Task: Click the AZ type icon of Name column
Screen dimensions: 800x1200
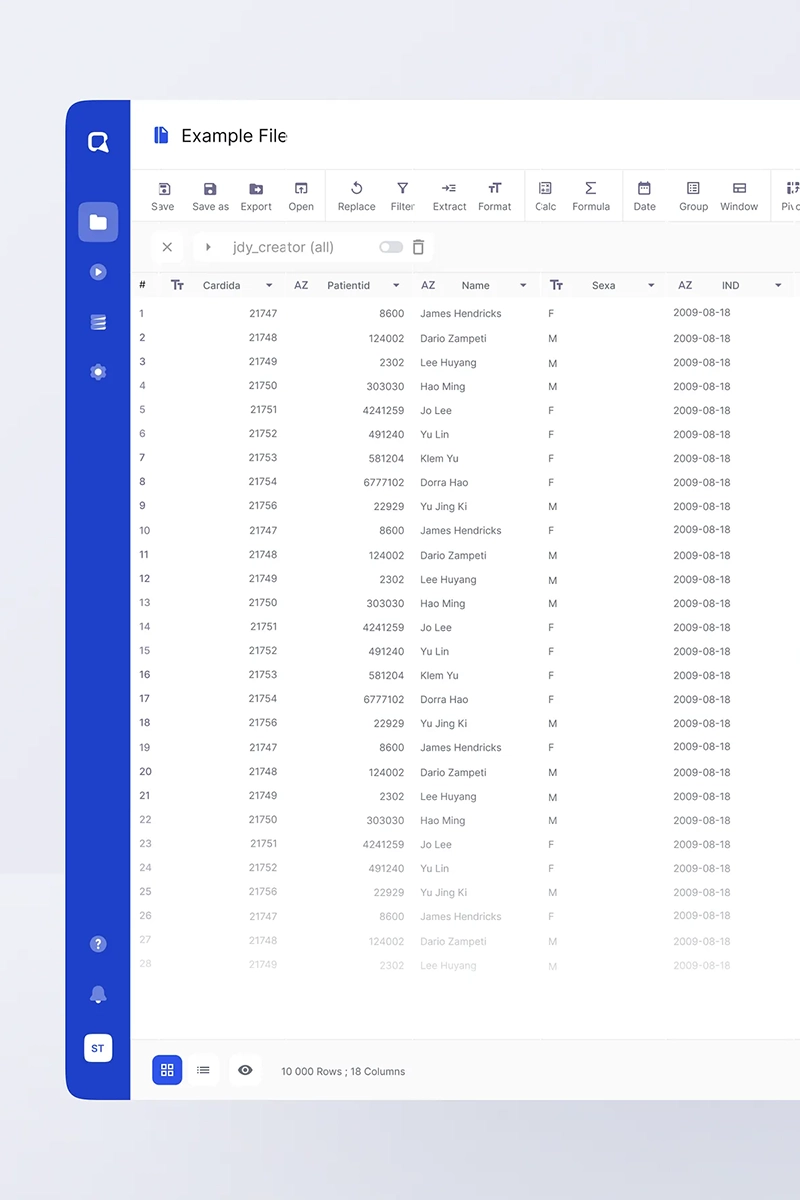Action: [x=428, y=286]
